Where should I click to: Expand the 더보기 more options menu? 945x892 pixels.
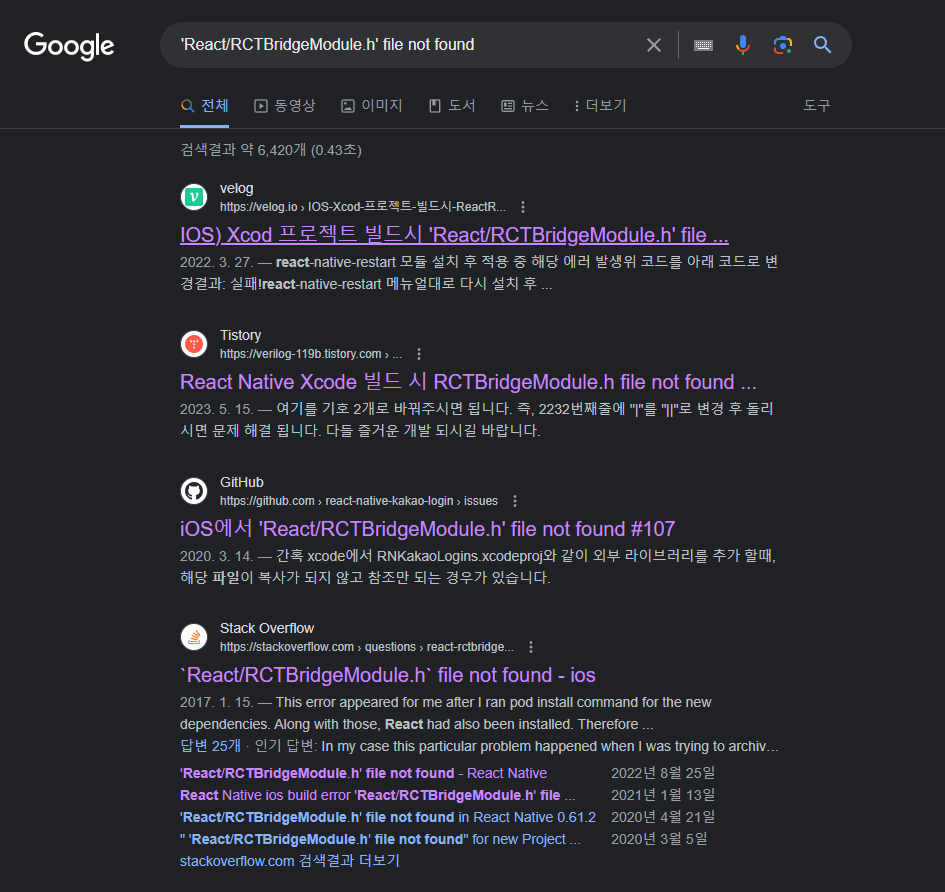600,106
